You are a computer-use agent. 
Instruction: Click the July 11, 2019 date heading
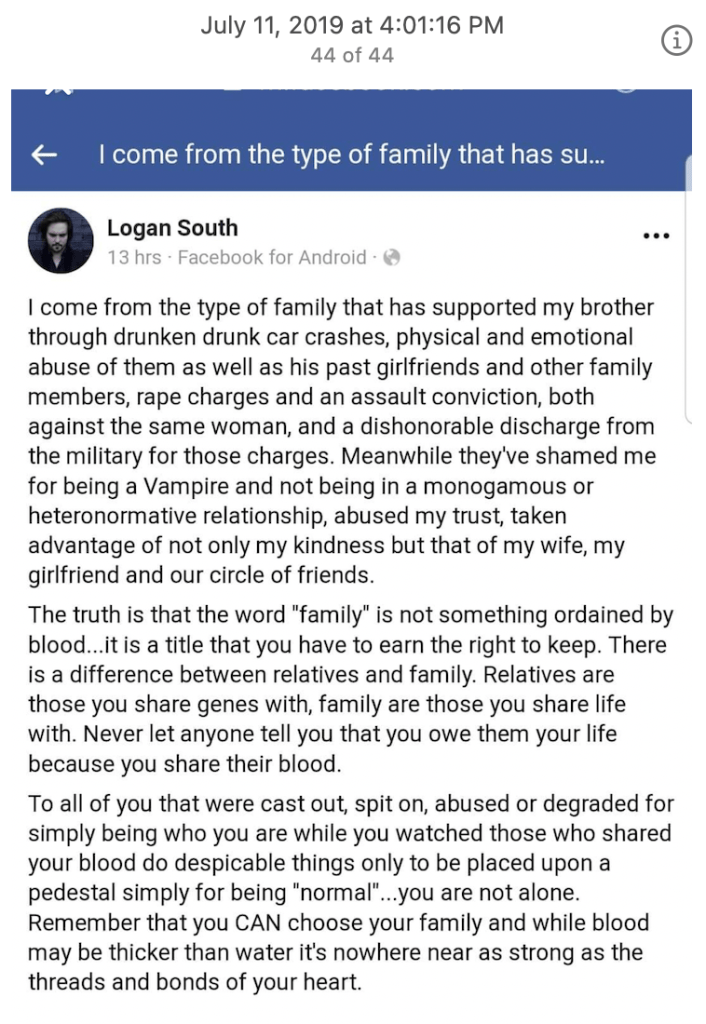(352, 25)
